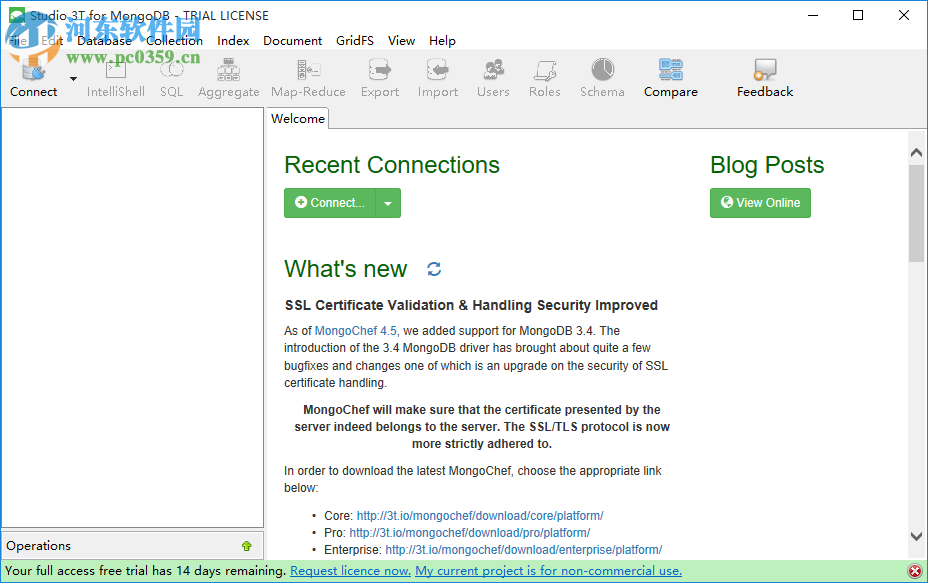Open the Map-Reduce tool

pos(307,78)
